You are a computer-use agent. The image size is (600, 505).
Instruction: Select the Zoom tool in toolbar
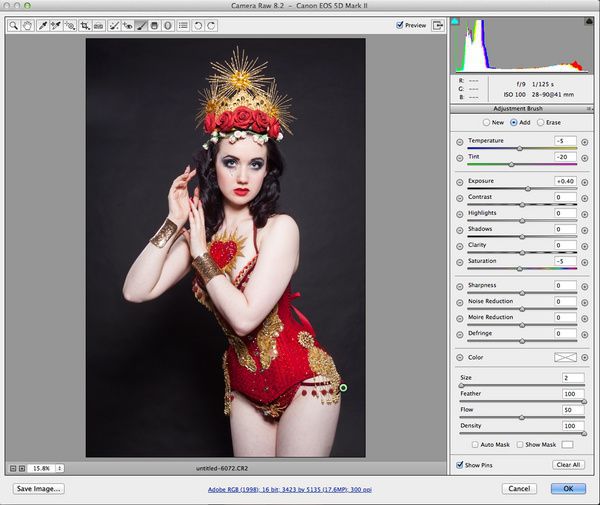pyautogui.click(x=13, y=25)
